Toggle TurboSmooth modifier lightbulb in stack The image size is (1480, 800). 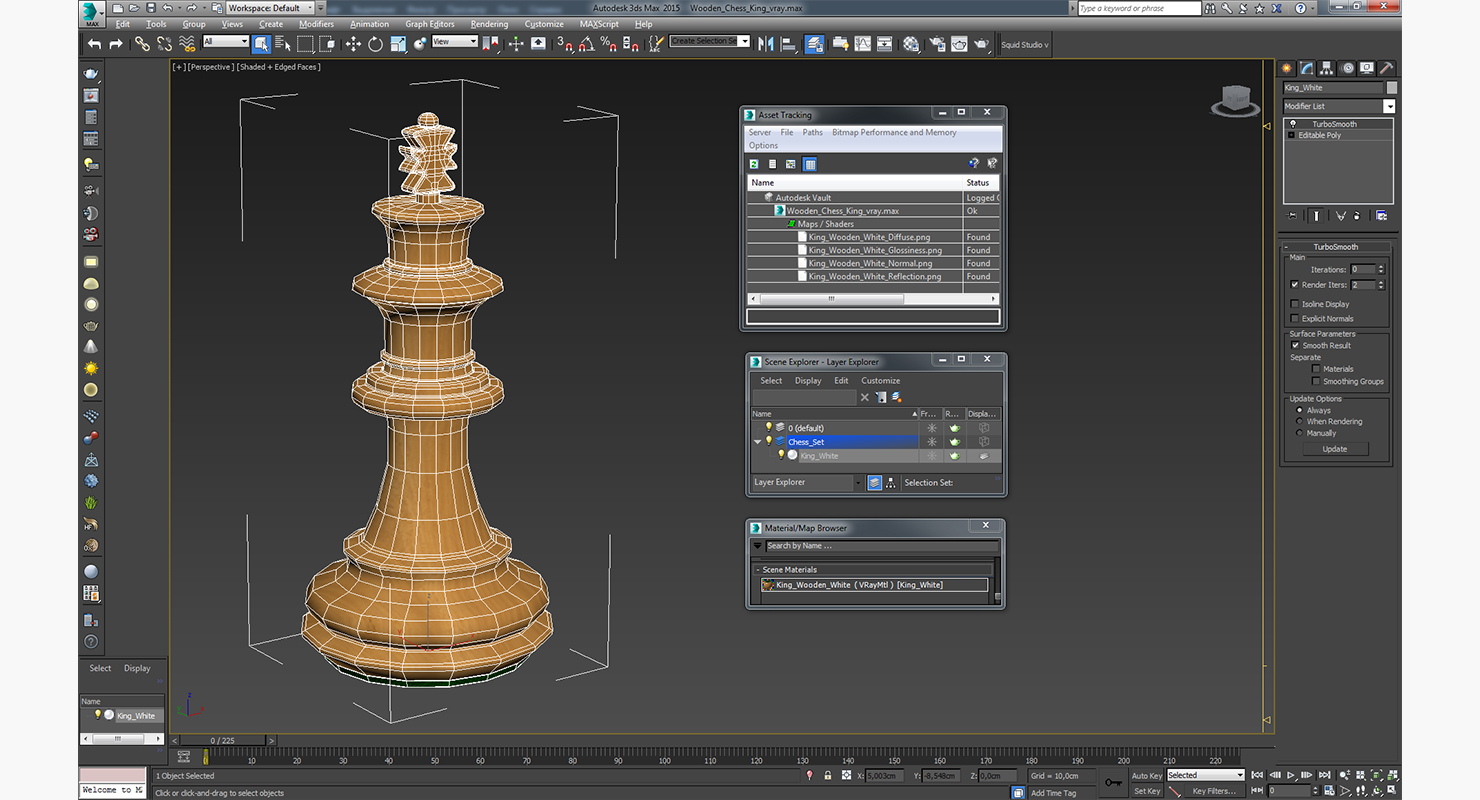coord(1292,124)
